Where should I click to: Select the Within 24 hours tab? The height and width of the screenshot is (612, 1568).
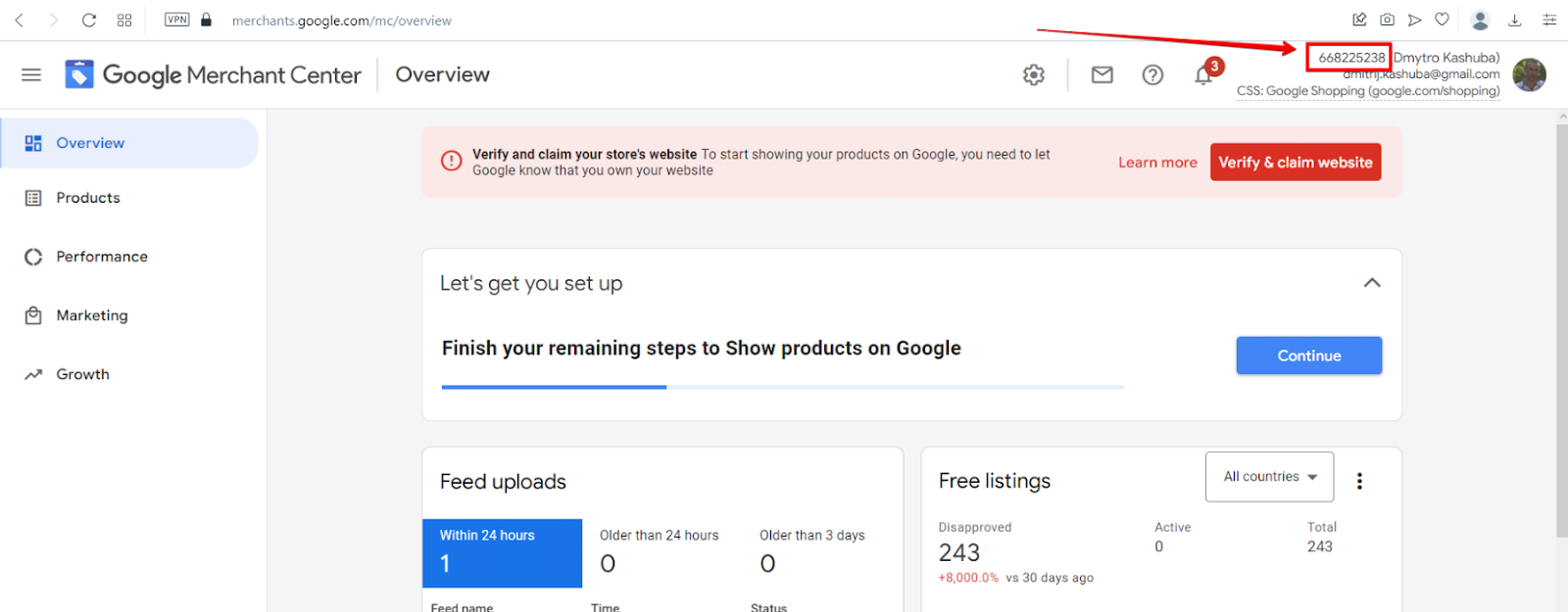click(x=502, y=553)
